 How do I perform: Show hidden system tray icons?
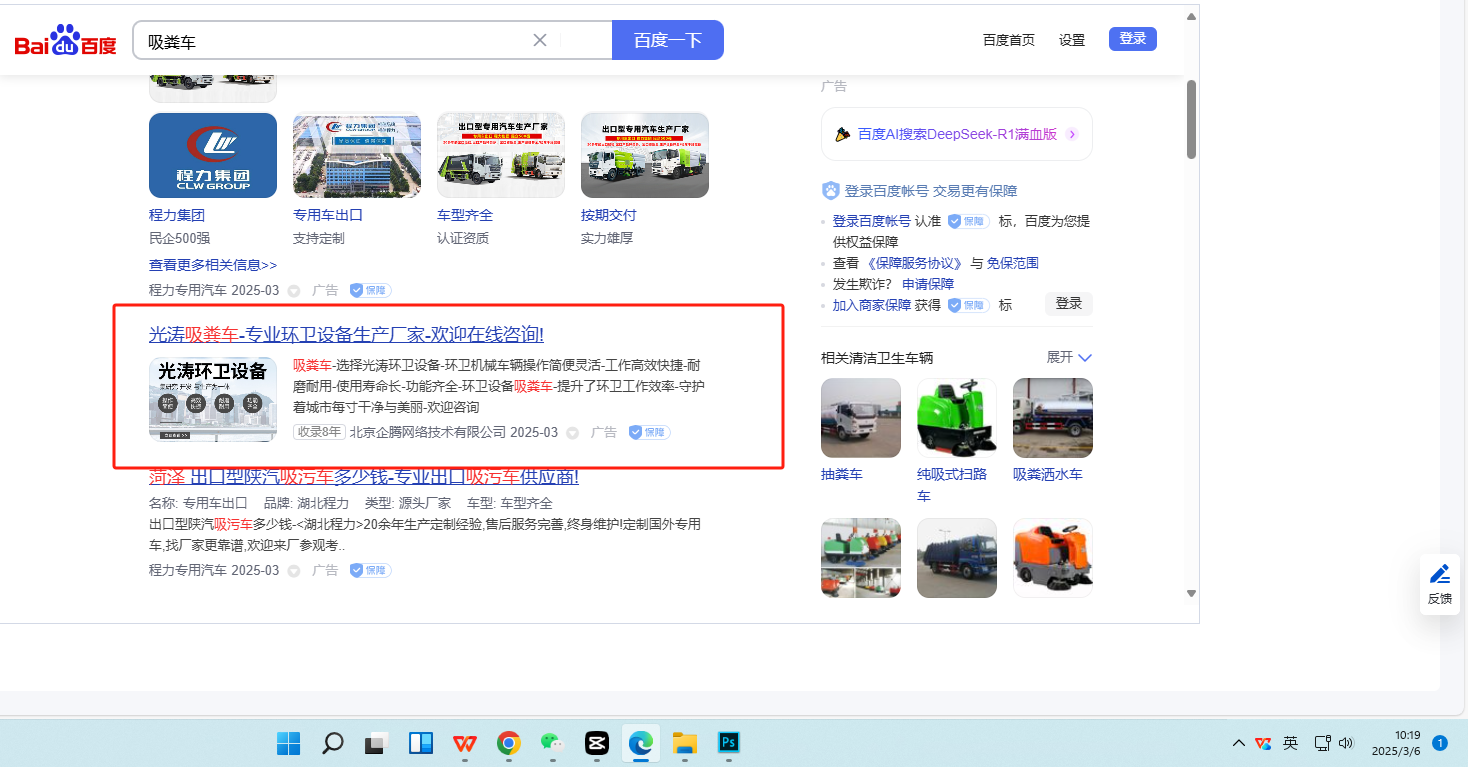[1239, 743]
